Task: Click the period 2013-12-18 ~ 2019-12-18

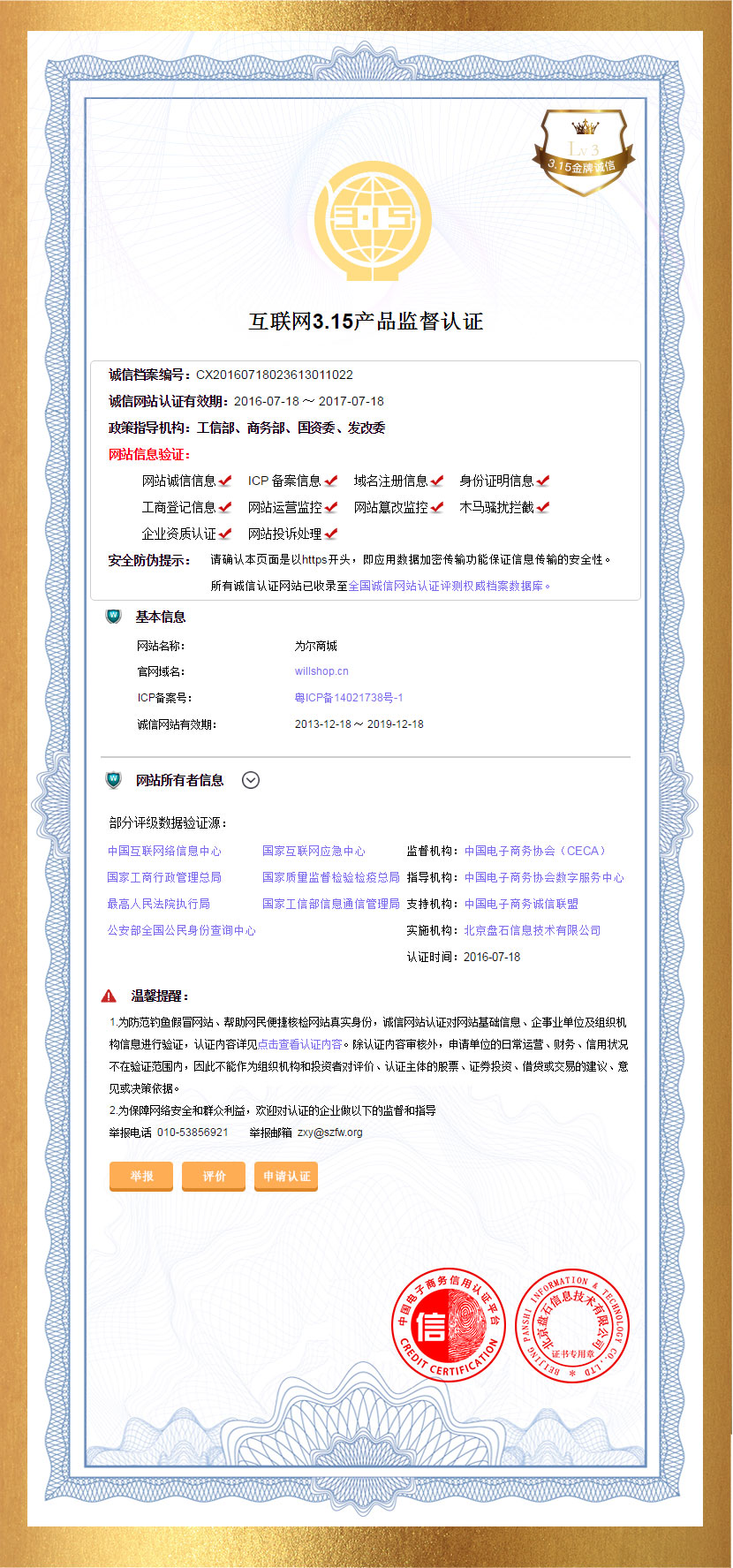Action: (x=359, y=724)
